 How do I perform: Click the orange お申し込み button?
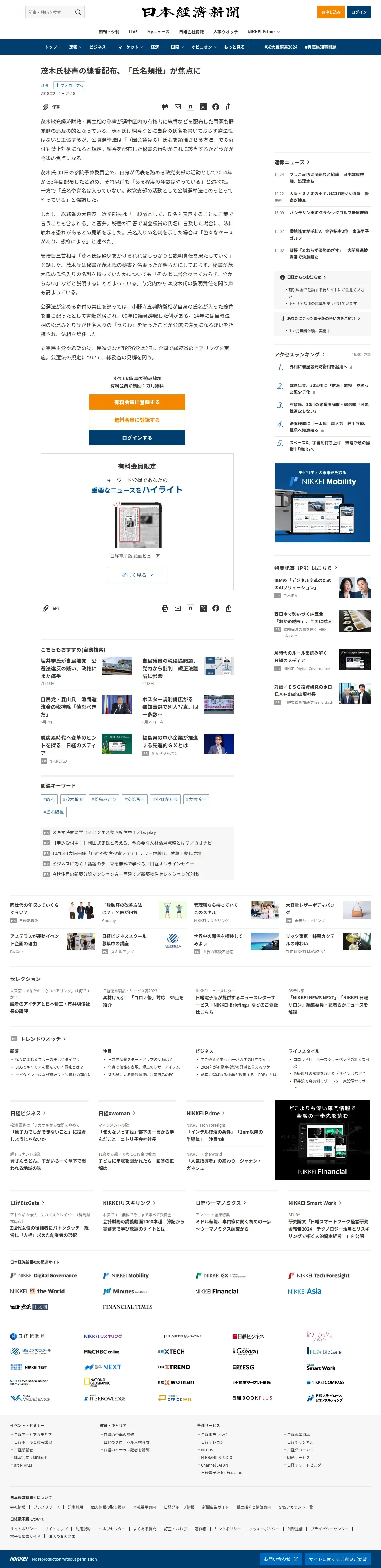pos(331,12)
